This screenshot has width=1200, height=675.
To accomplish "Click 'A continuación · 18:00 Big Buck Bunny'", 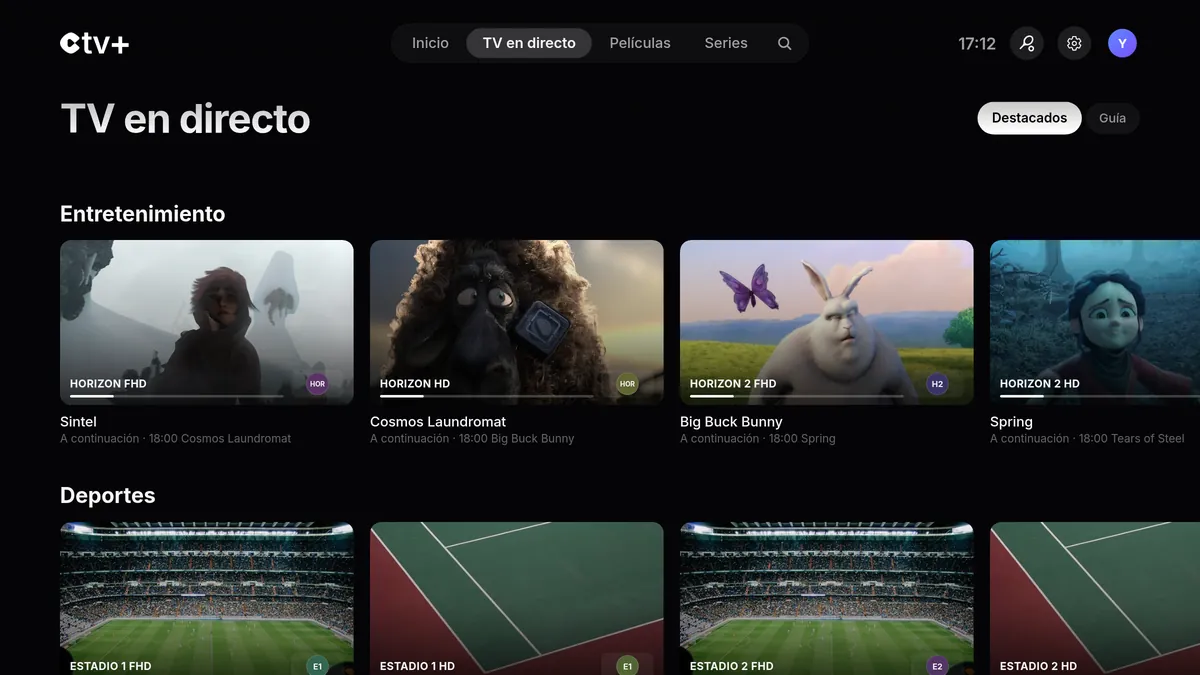I will point(472,439).
